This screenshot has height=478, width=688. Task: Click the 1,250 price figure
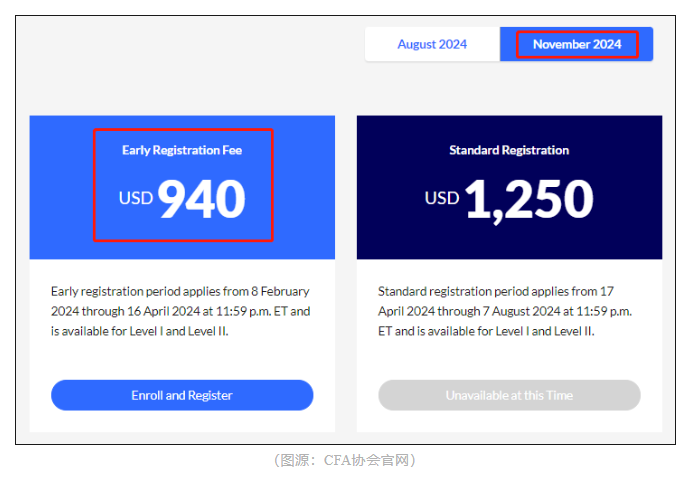pyautogui.click(x=529, y=199)
